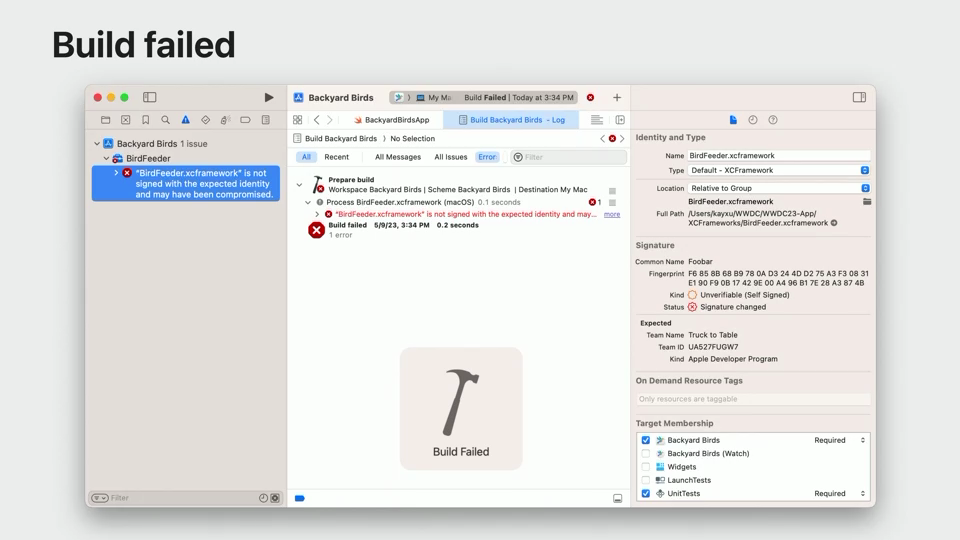Select the Issue navigator warning icon
Screen dimensions: 960x540
tap(185, 120)
